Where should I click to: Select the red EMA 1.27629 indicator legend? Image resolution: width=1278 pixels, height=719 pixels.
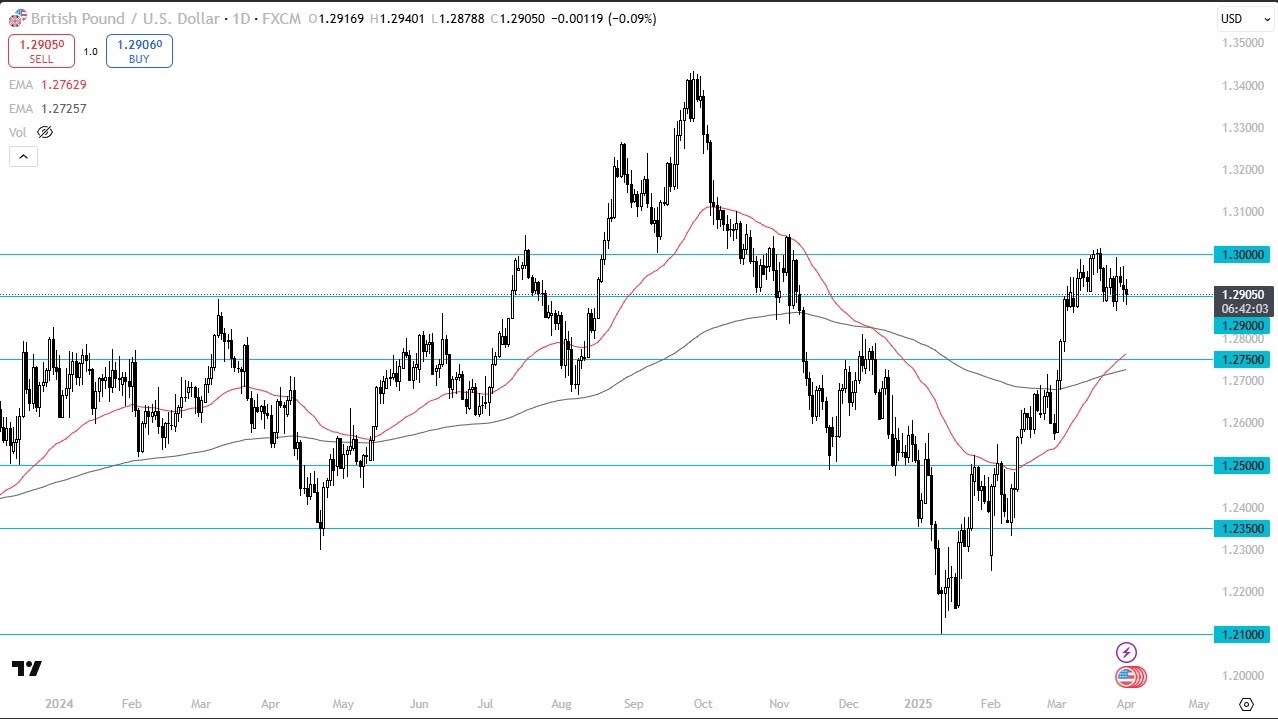(48, 85)
